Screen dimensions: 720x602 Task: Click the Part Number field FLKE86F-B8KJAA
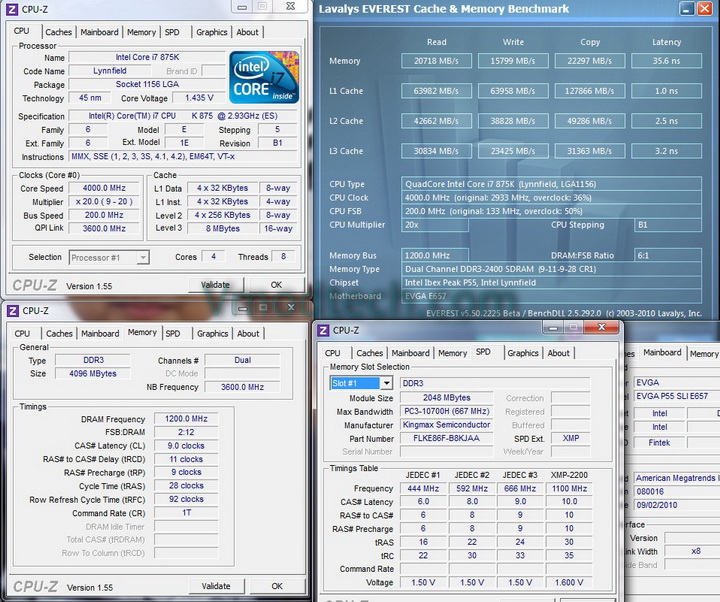446,438
